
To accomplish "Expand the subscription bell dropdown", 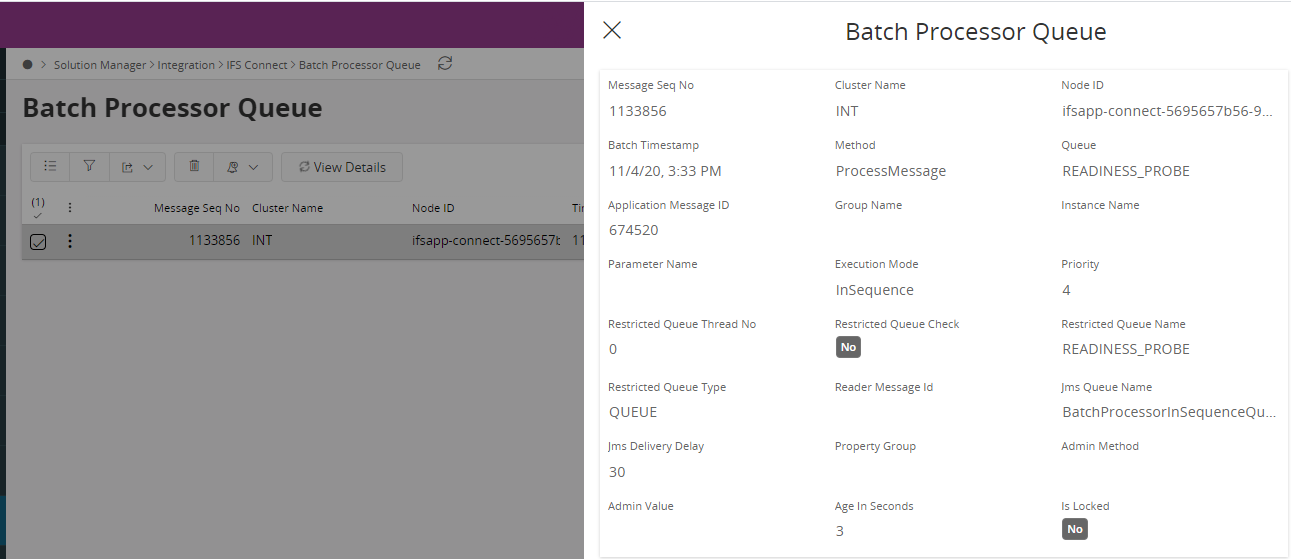I will [x=242, y=167].
